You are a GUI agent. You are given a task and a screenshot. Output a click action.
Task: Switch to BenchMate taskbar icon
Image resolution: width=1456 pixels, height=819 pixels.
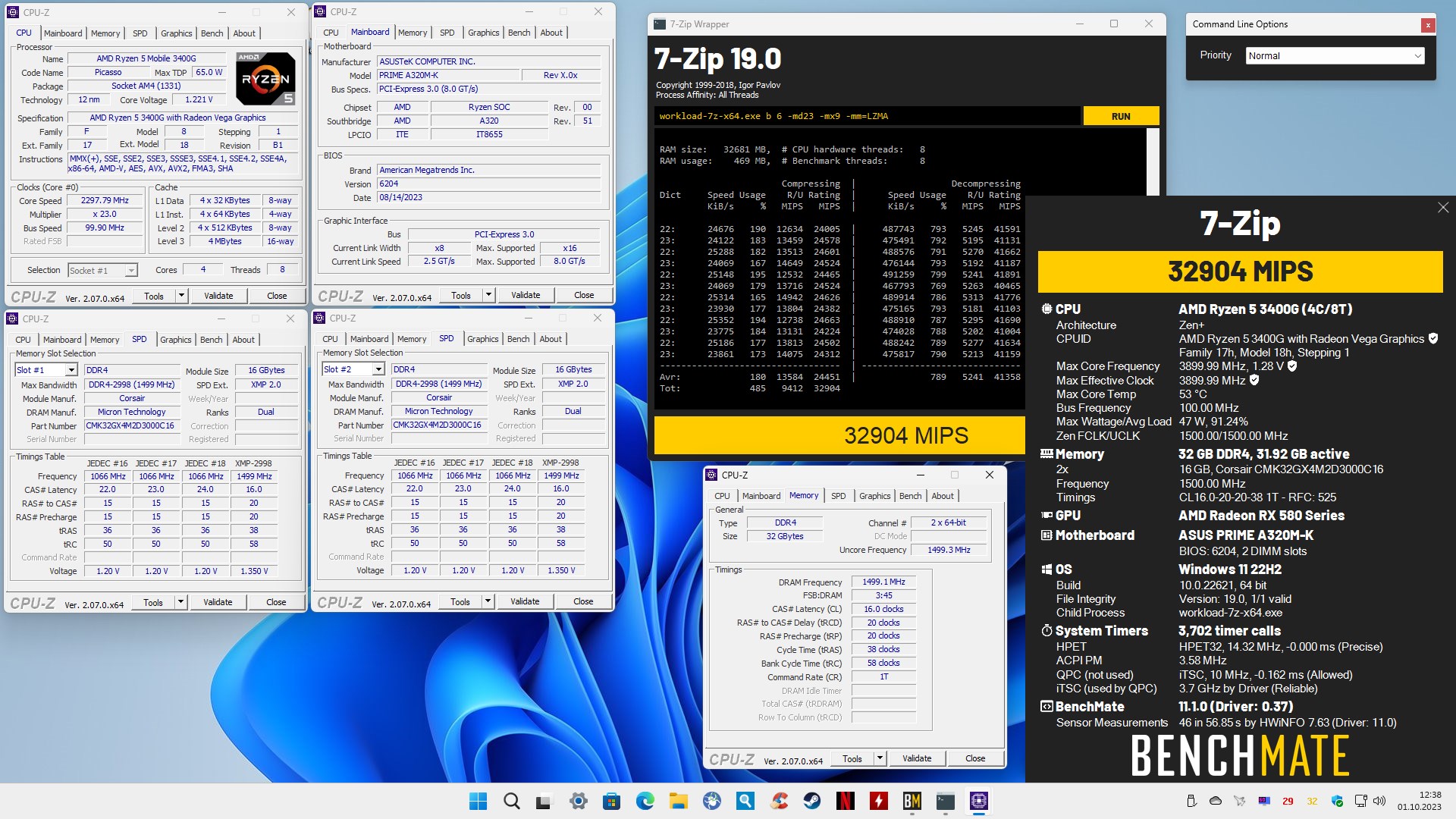[x=912, y=801]
